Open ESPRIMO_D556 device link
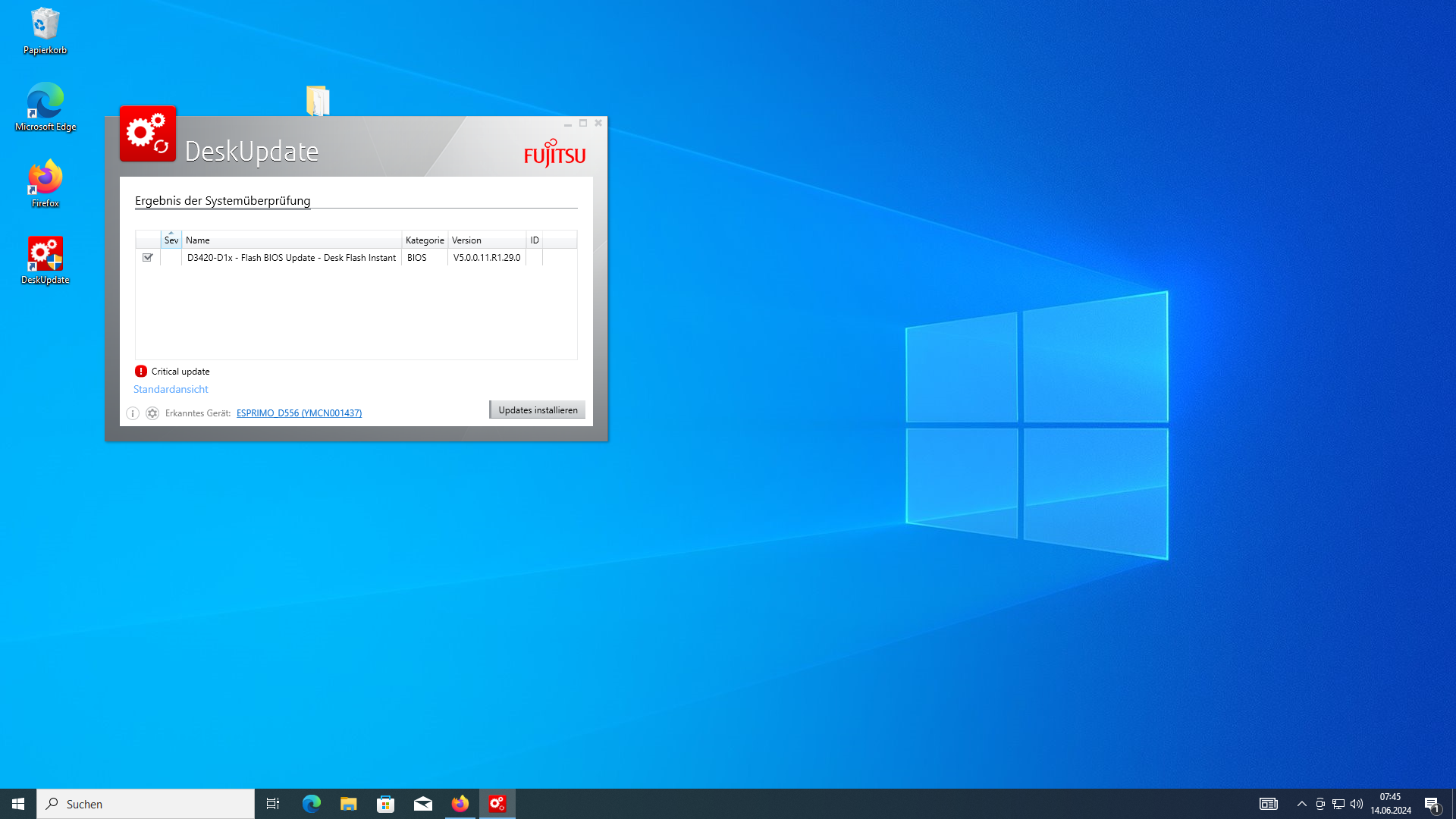 tap(299, 413)
